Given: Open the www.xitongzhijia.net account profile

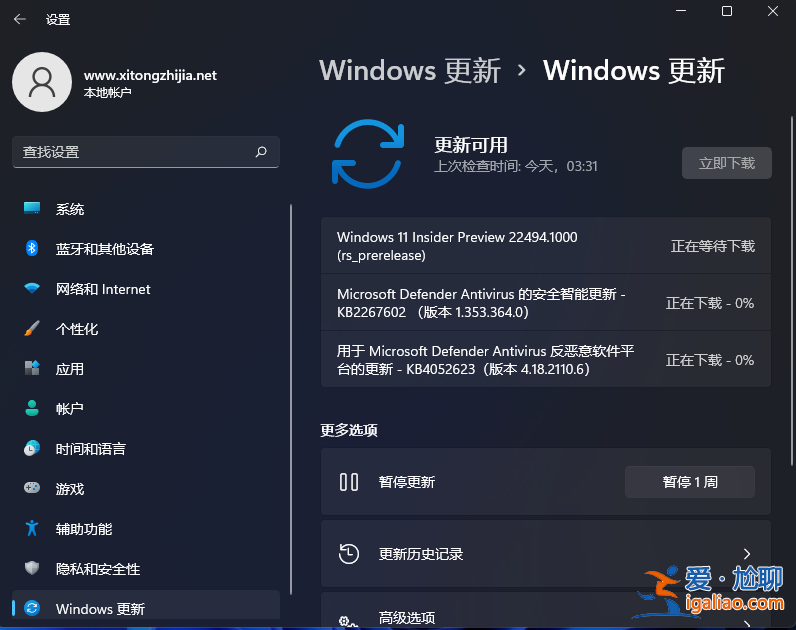Looking at the screenshot, I should pos(115,82).
